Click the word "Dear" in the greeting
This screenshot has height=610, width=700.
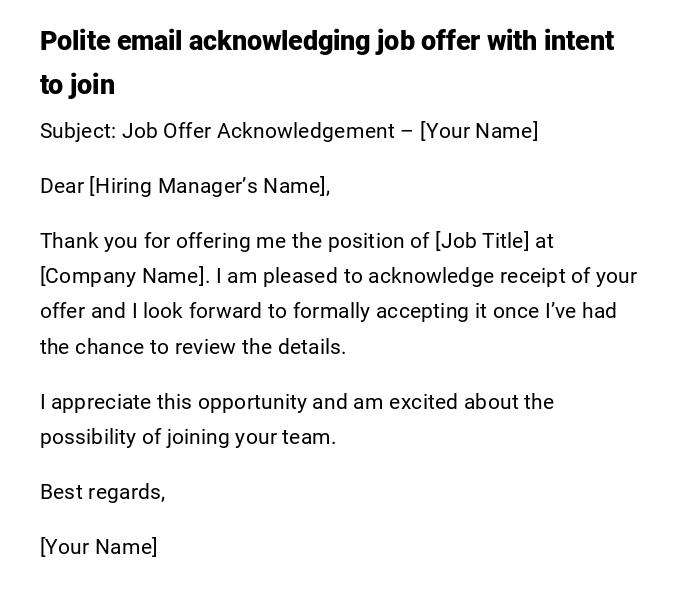[x=62, y=186]
